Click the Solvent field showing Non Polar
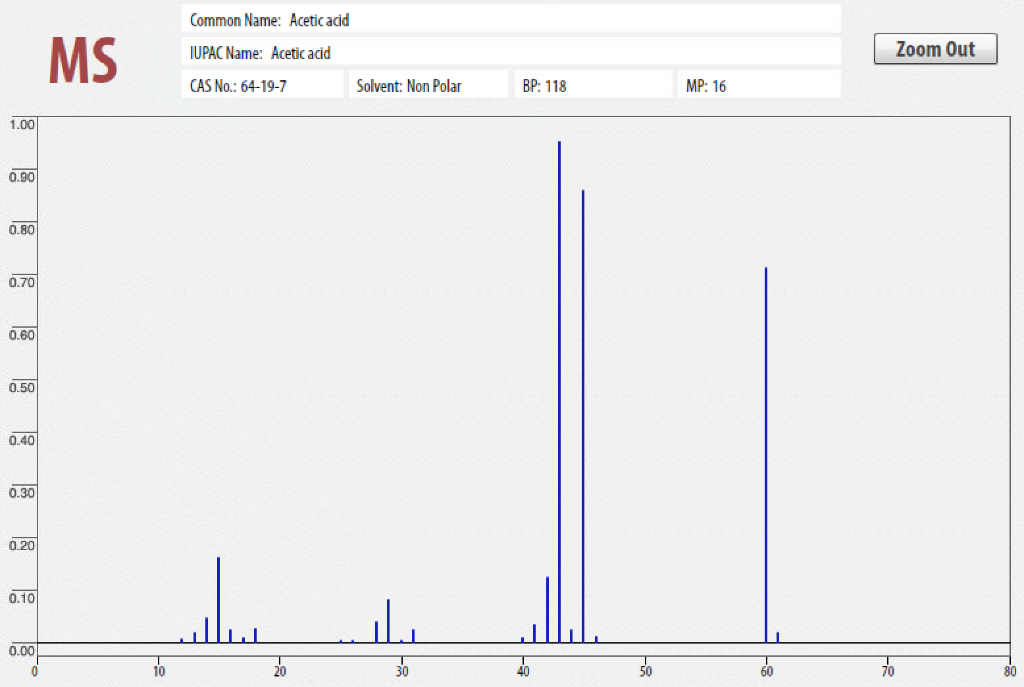The height and width of the screenshot is (687, 1024). (428, 84)
